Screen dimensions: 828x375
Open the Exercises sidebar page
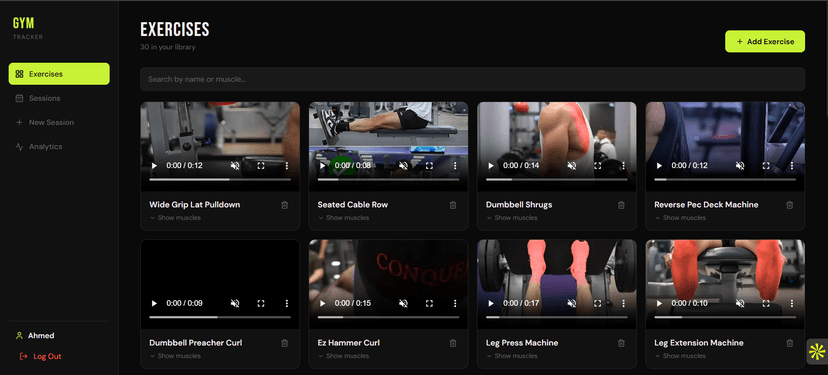(59, 74)
